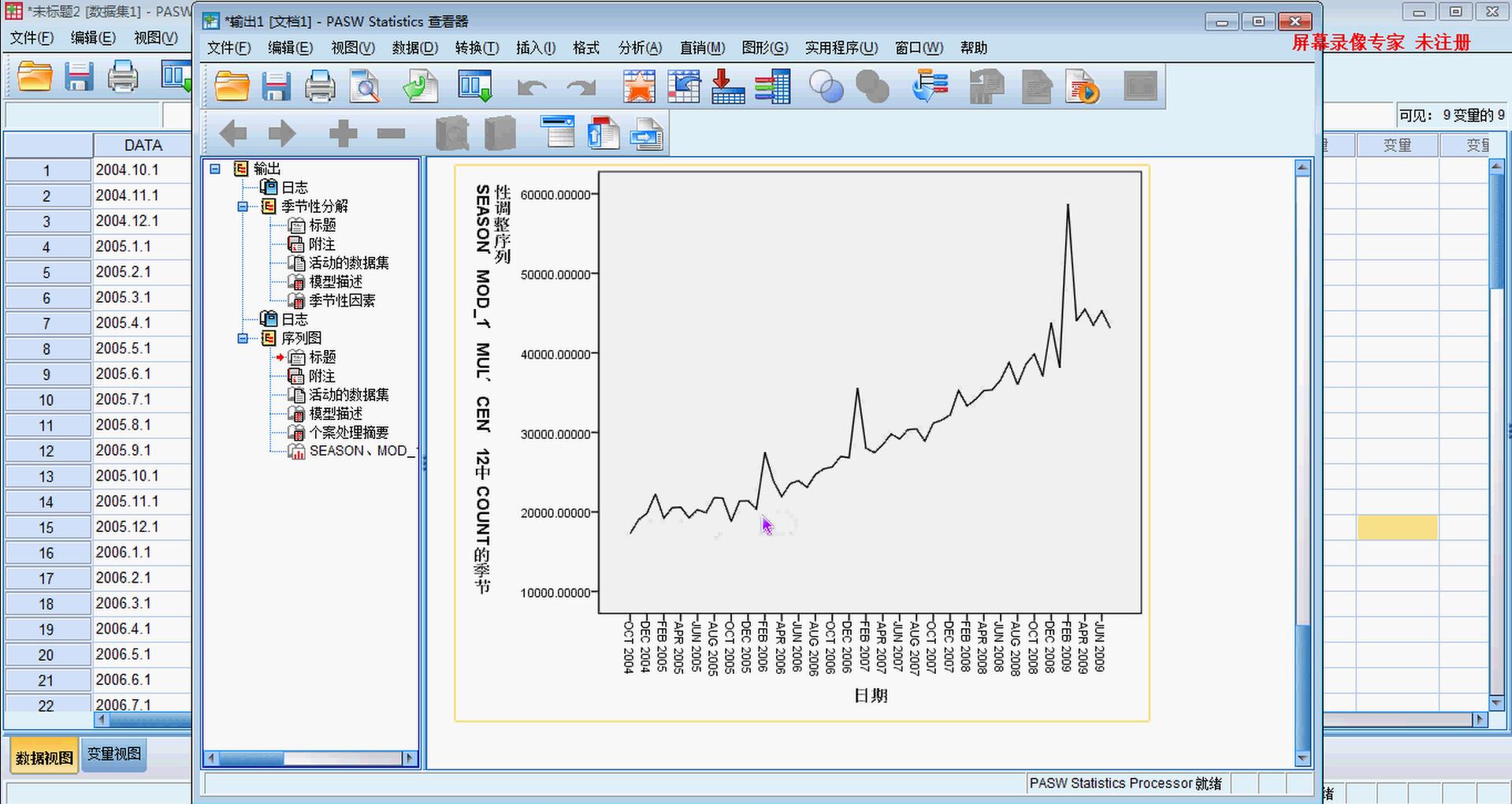The height and width of the screenshot is (804, 1512).
Task: Click the Go to Data star icon
Action: point(639,86)
